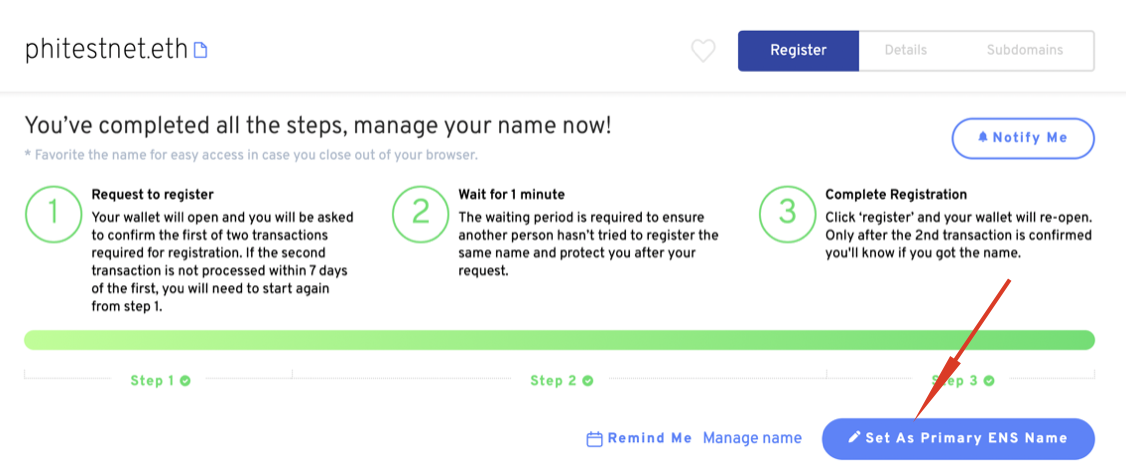Open the Manage name link
The height and width of the screenshot is (476, 1126).
[x=752, y=438]
